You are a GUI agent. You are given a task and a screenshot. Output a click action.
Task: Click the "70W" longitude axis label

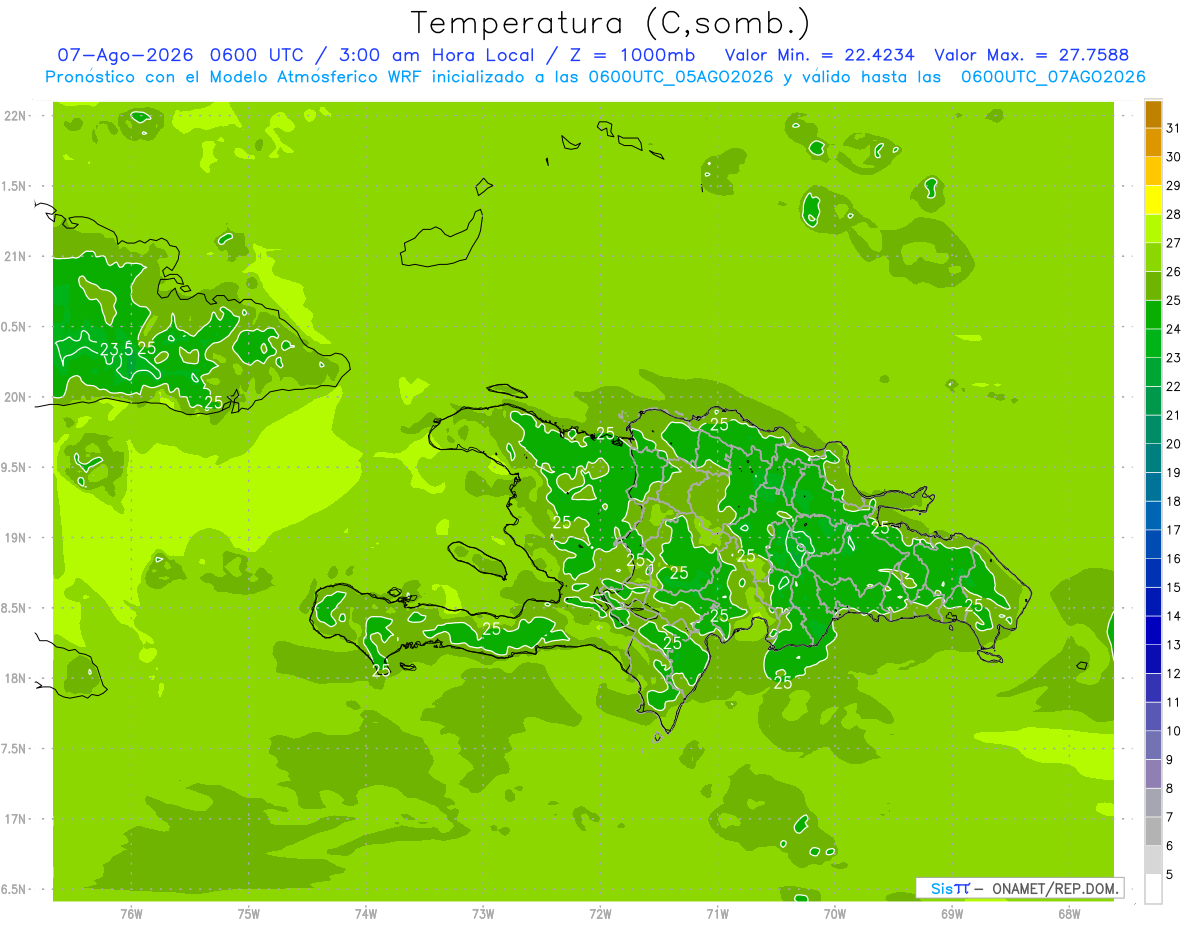tap(835, 914)
